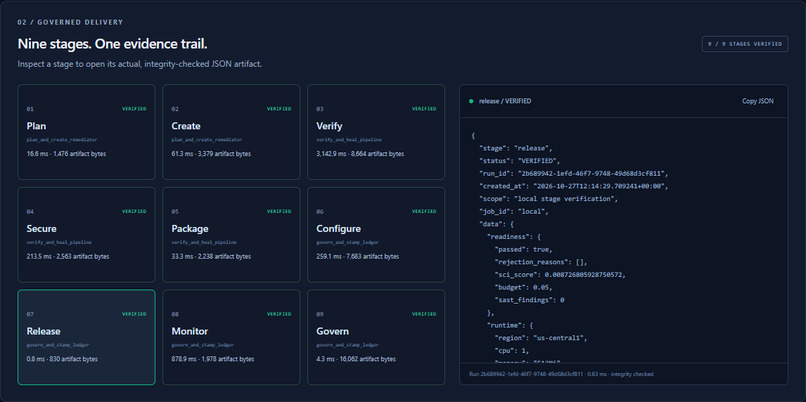Click the "job_id": "local" JSON line
This screenshot has width=806, height=402.
[x=516, y=211]
